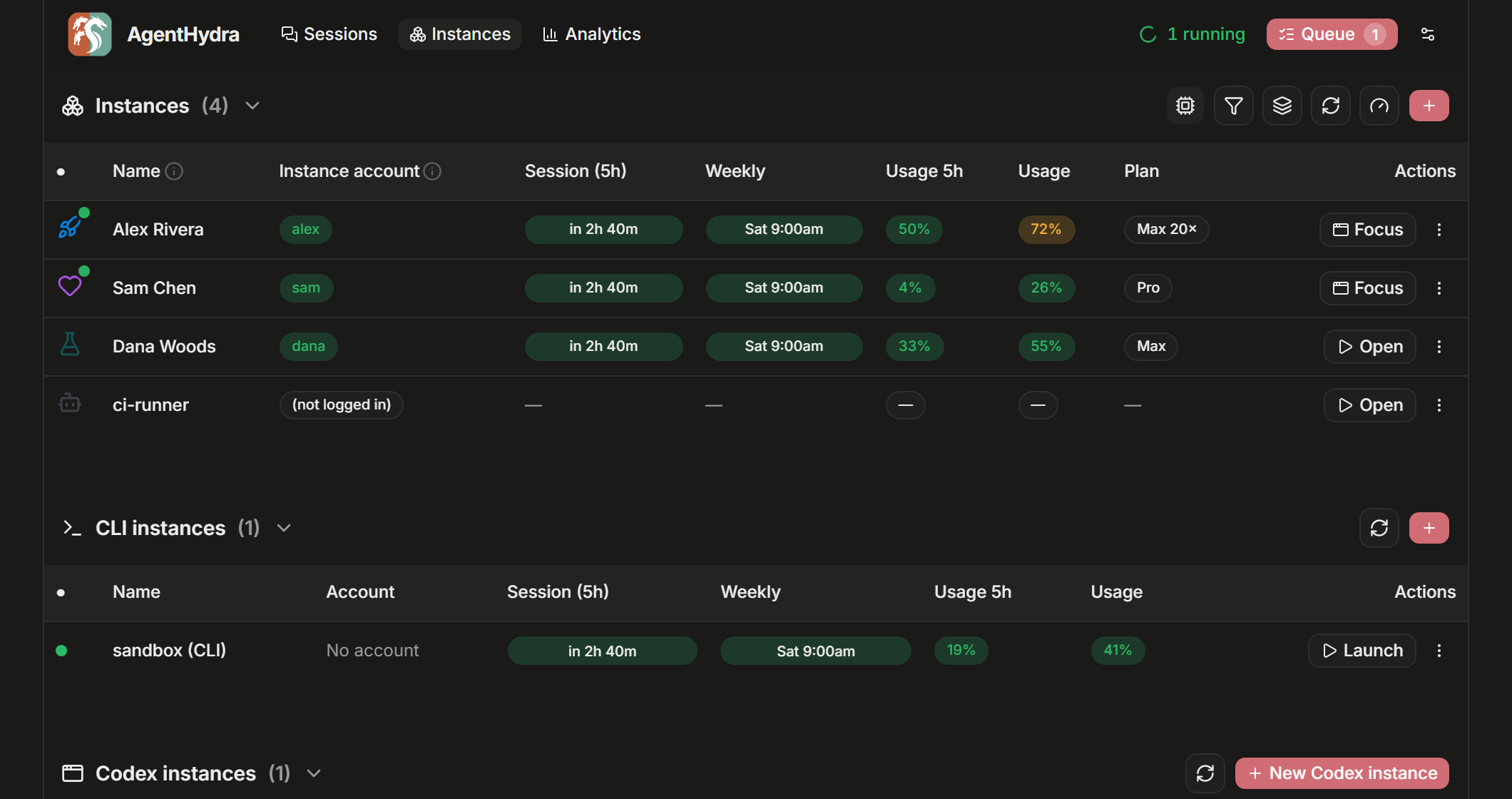Click Sam Chen's Pro plan badge
1512x799 pixels.
[x=1148, y=288]
